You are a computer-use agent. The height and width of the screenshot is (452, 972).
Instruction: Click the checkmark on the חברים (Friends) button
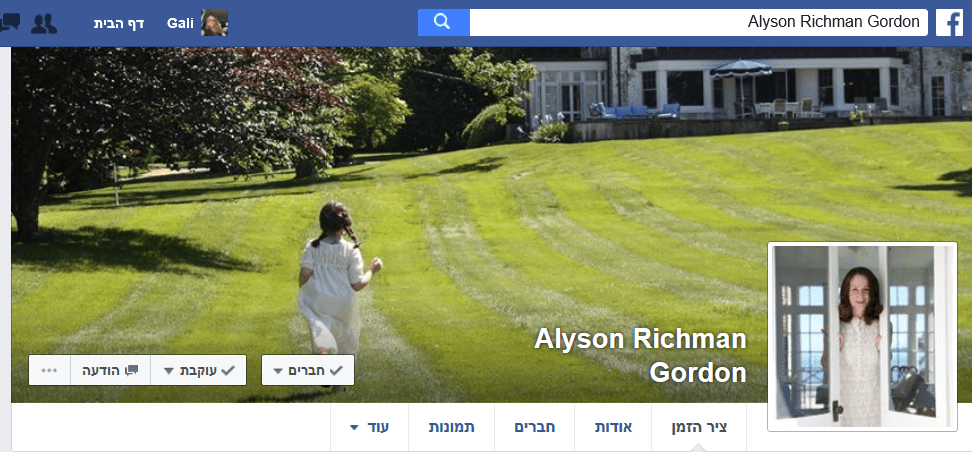click(335, 370)
